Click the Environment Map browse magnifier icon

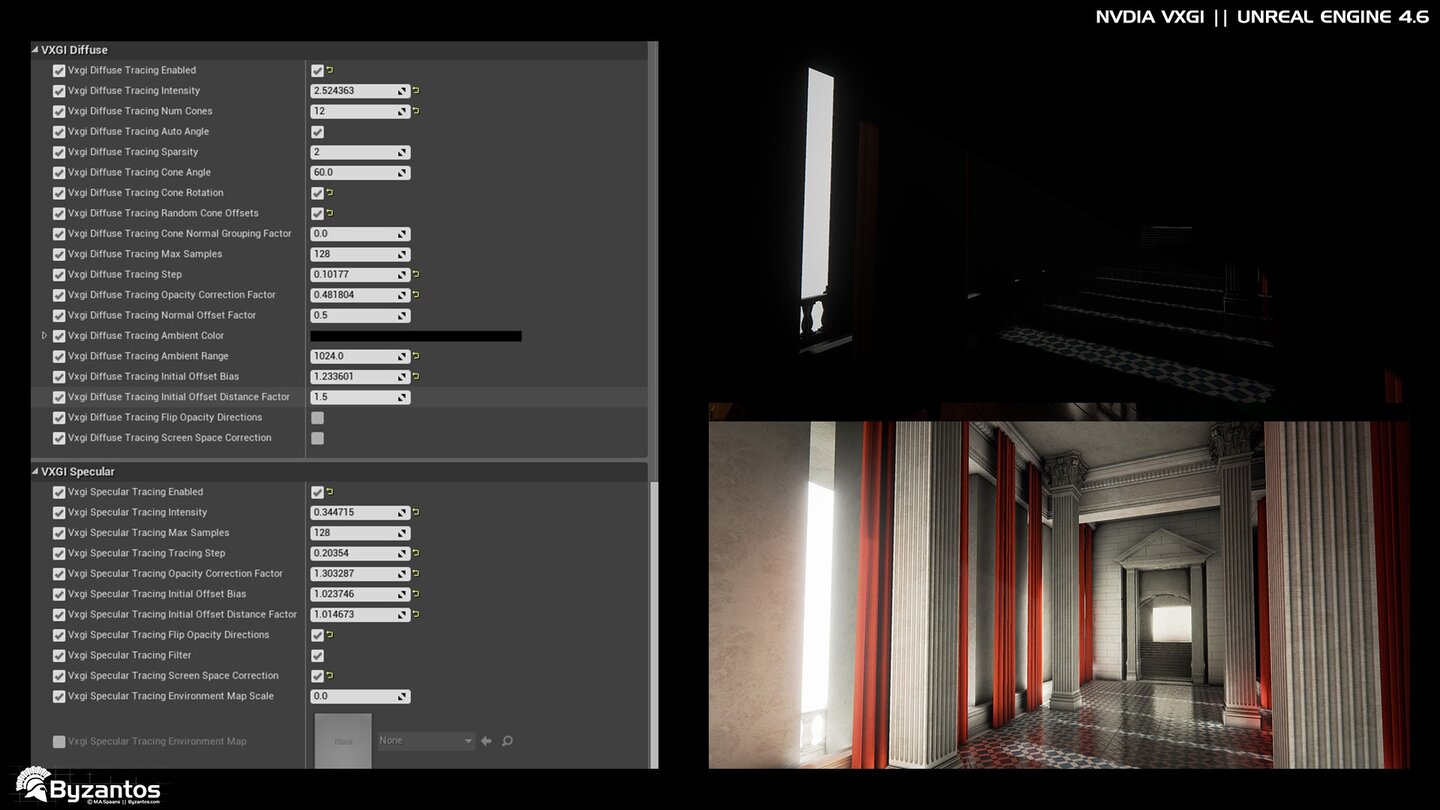coord(507,741)
